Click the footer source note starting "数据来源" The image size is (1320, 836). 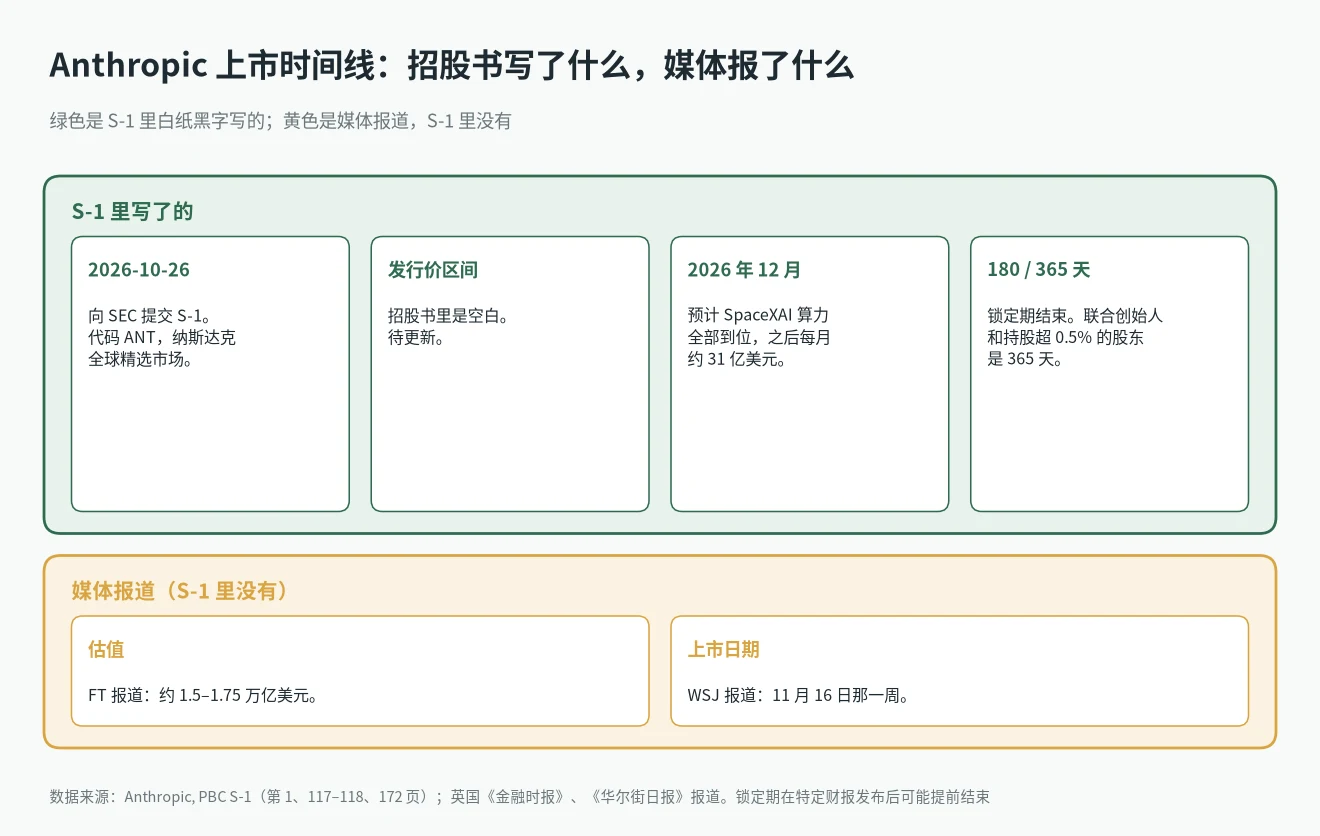[520, 797]
